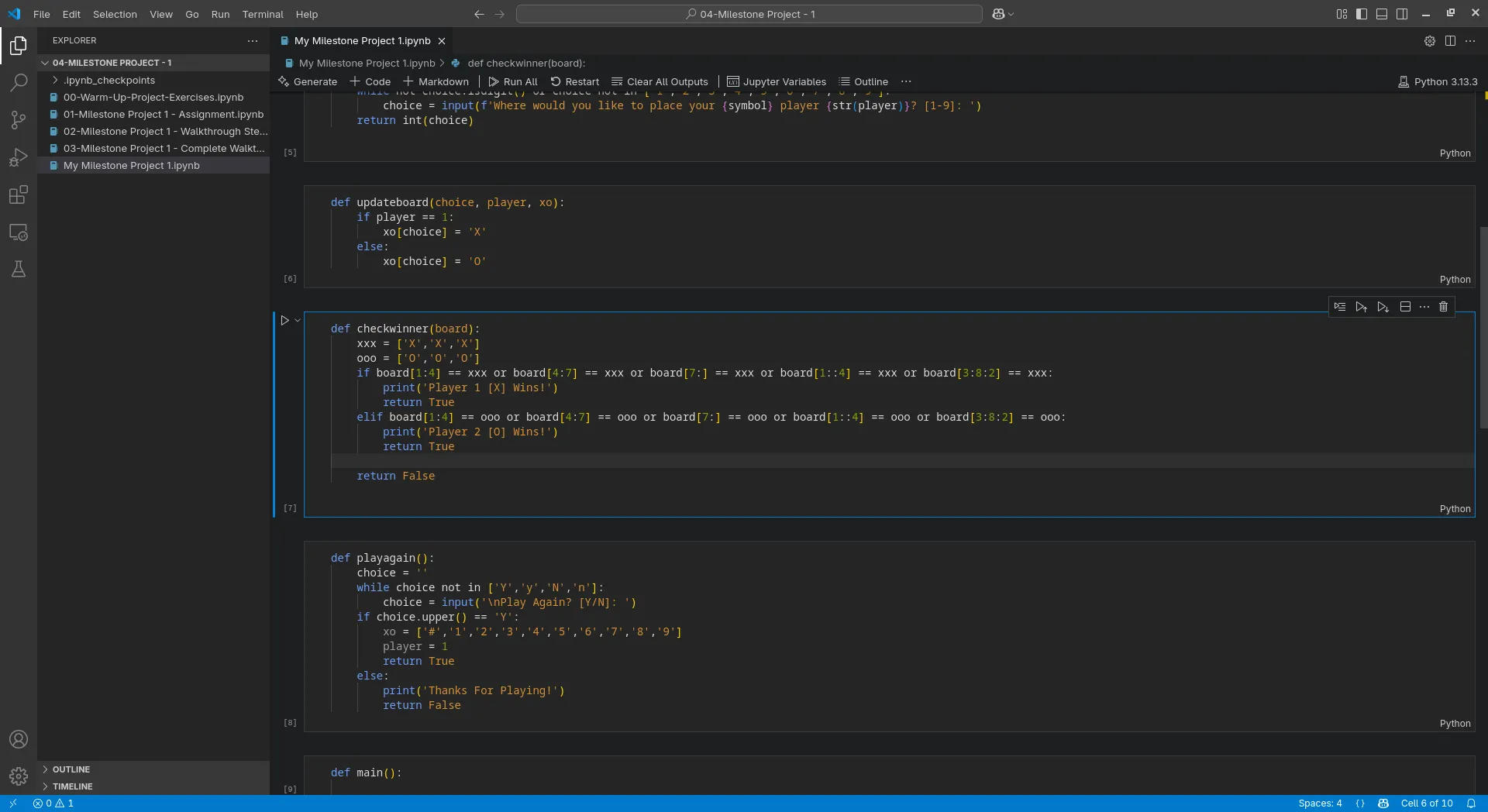Image resolution: width=1488 pixels, height=812 pixels.
Task: Open Jupyter Variables panel
Action: (x=777, y=81)
